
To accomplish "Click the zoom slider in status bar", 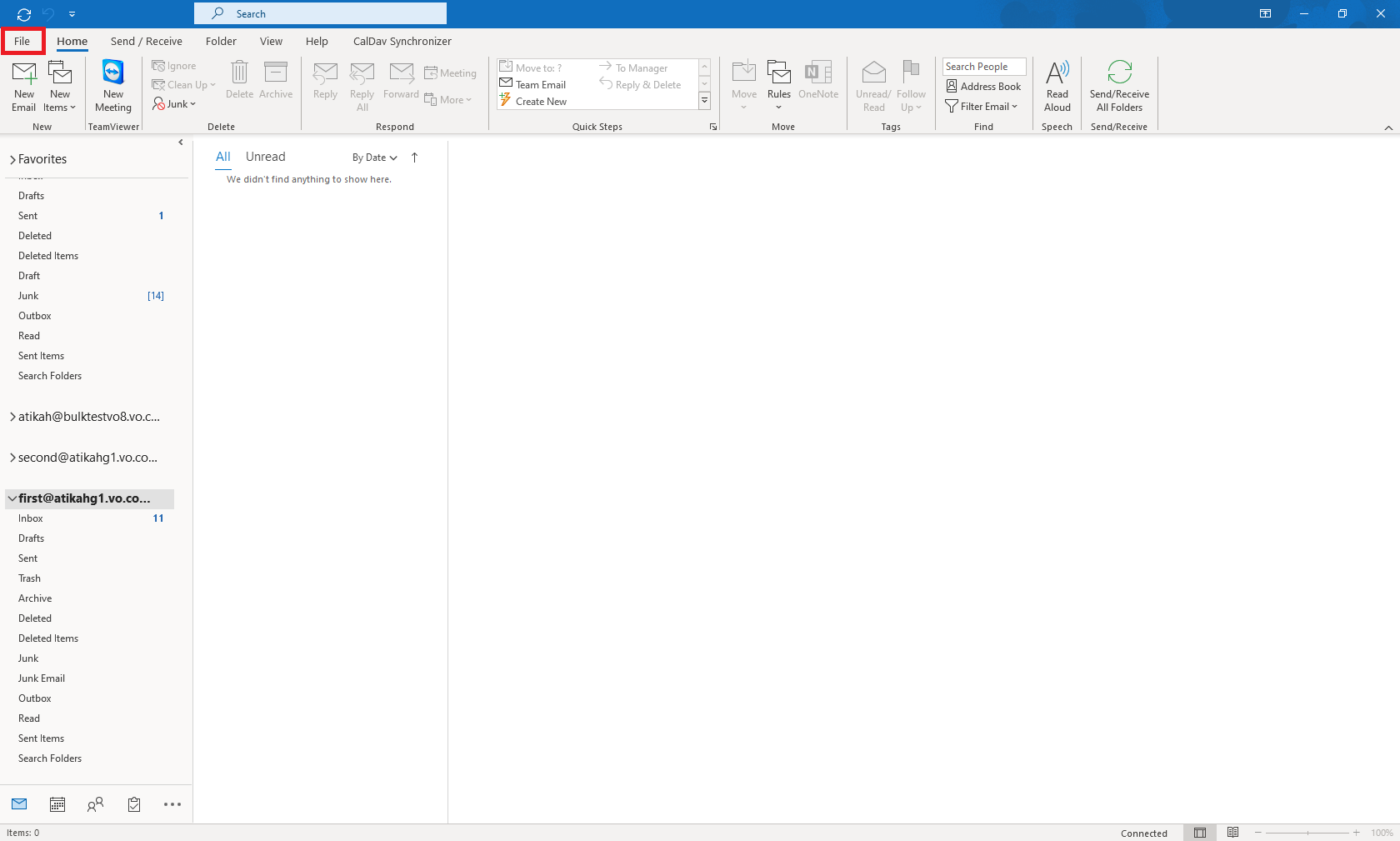I will click(1307, 833).
